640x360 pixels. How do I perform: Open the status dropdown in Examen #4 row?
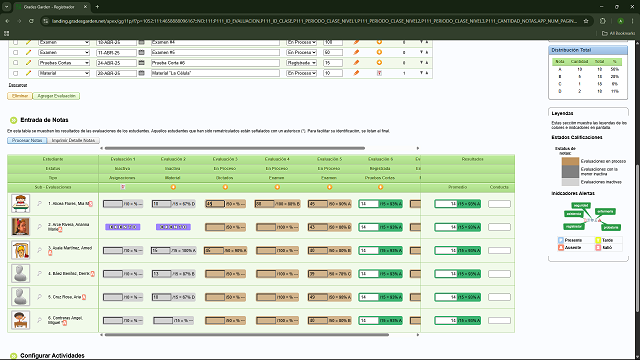[x=302, y=42]
